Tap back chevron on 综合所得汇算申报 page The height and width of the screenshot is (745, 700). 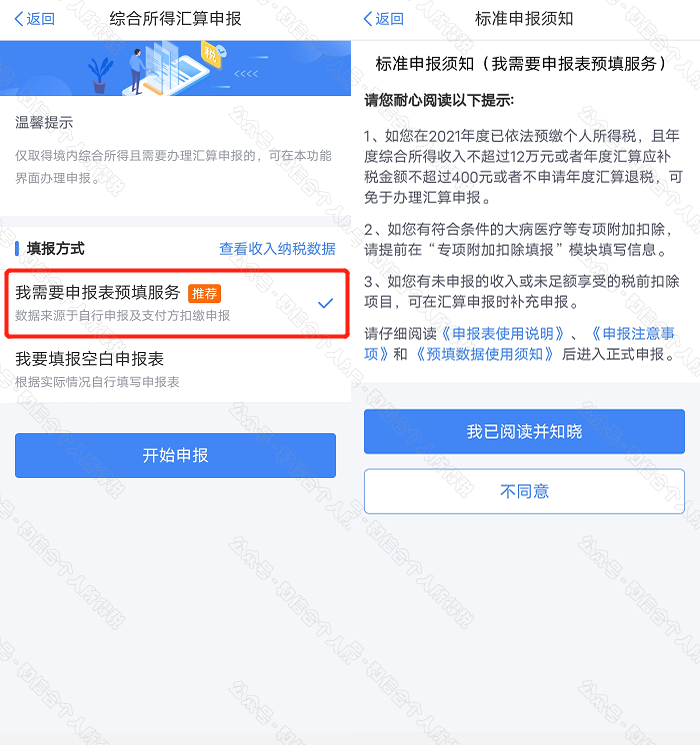[19, 19]
